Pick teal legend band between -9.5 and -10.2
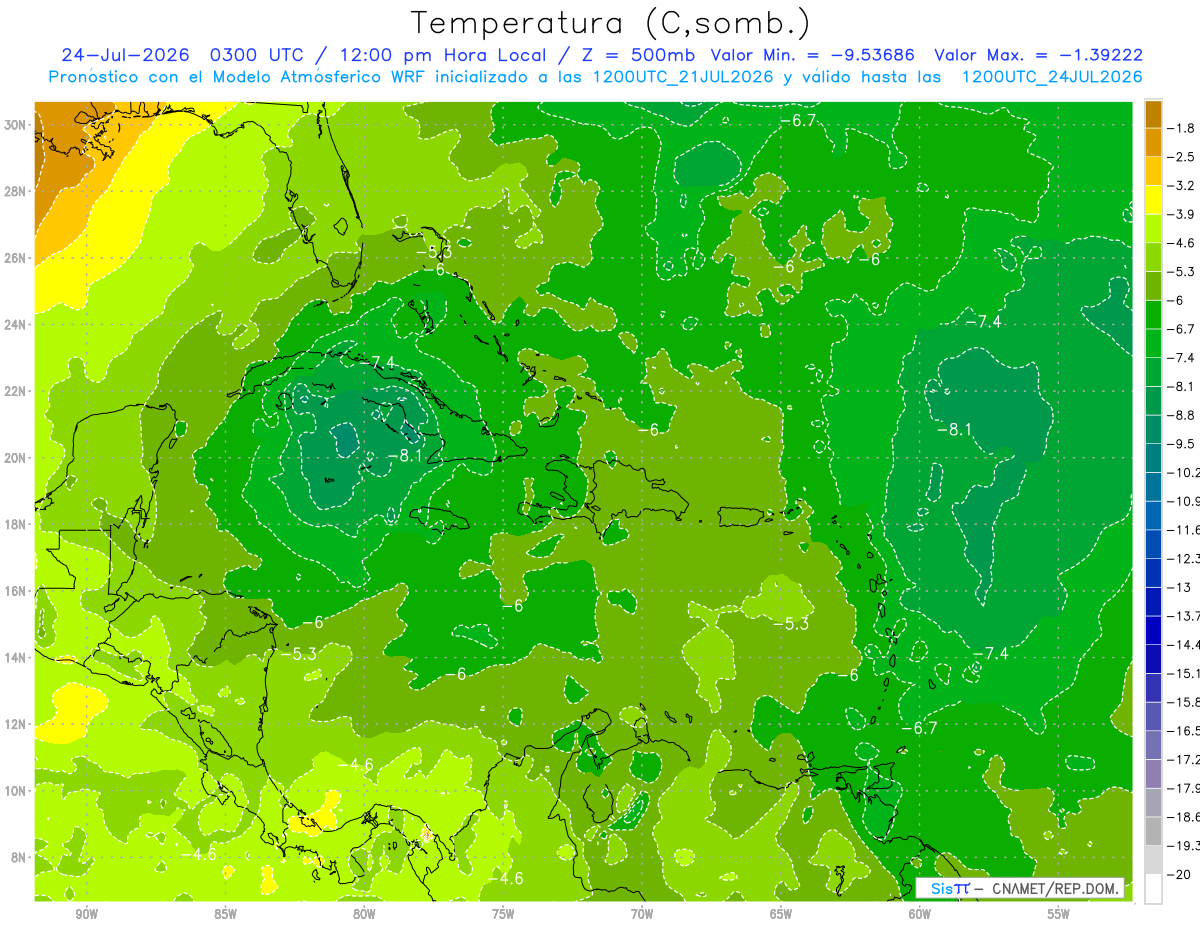This screenshot has height=927, width=1200. click(x=1153, y=458)
